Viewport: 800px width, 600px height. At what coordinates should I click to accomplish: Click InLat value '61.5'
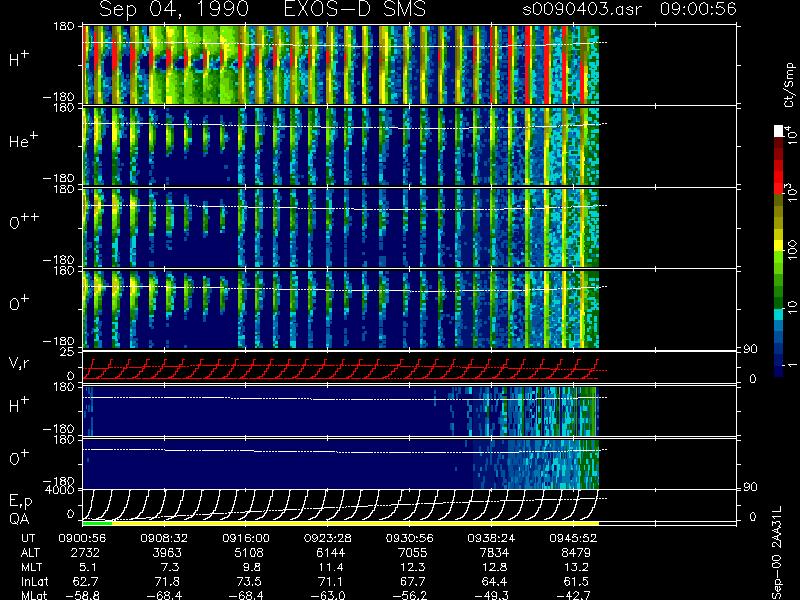[577, 581]
